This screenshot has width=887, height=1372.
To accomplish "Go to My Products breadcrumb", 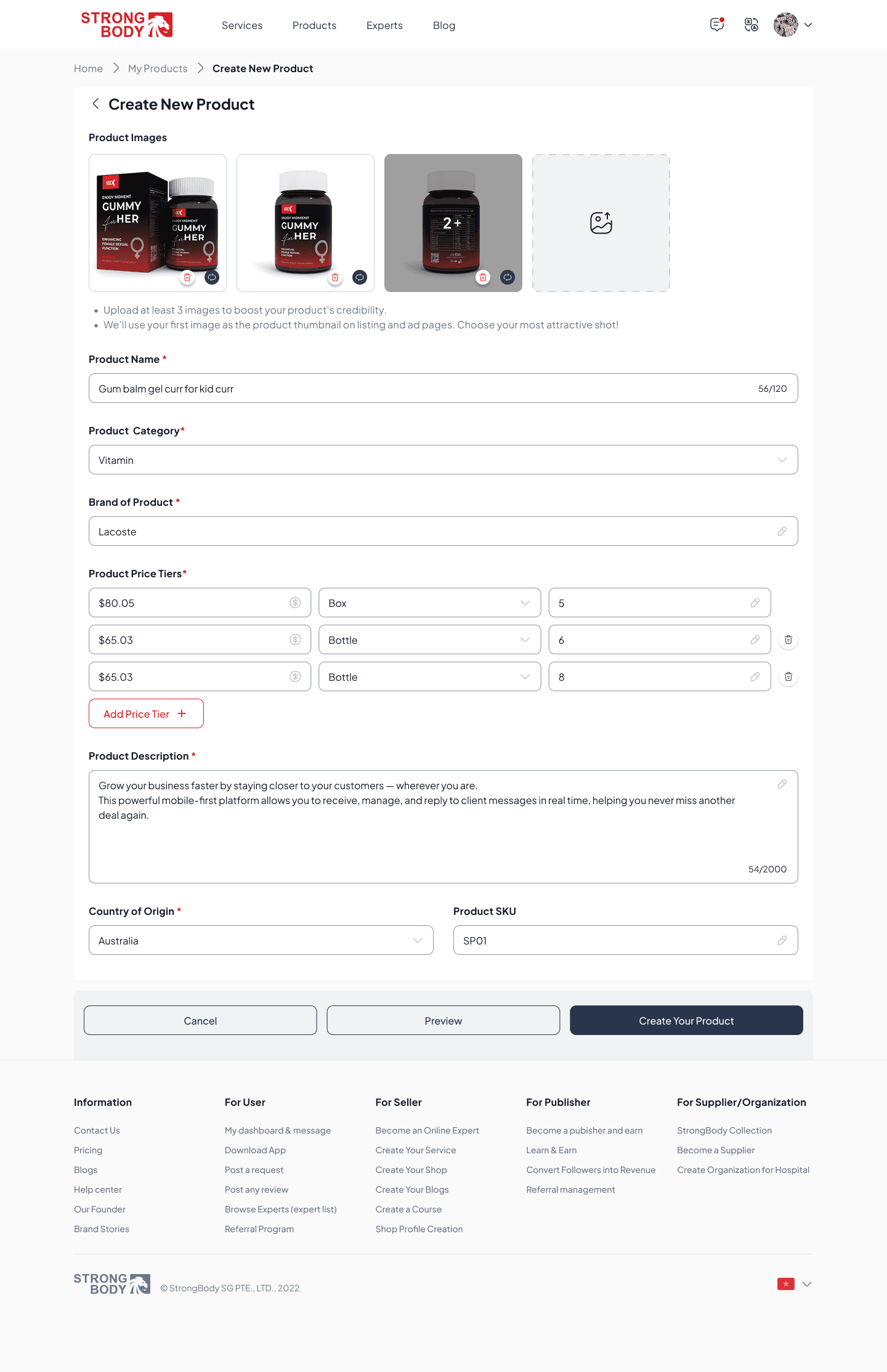I will (158, 68).
